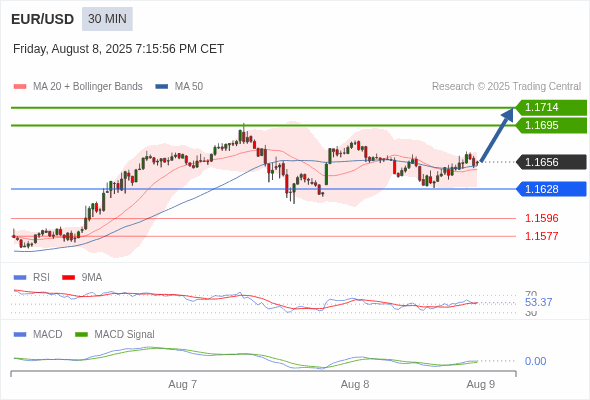Click the blue upward forecast arrow

[497, 135]
